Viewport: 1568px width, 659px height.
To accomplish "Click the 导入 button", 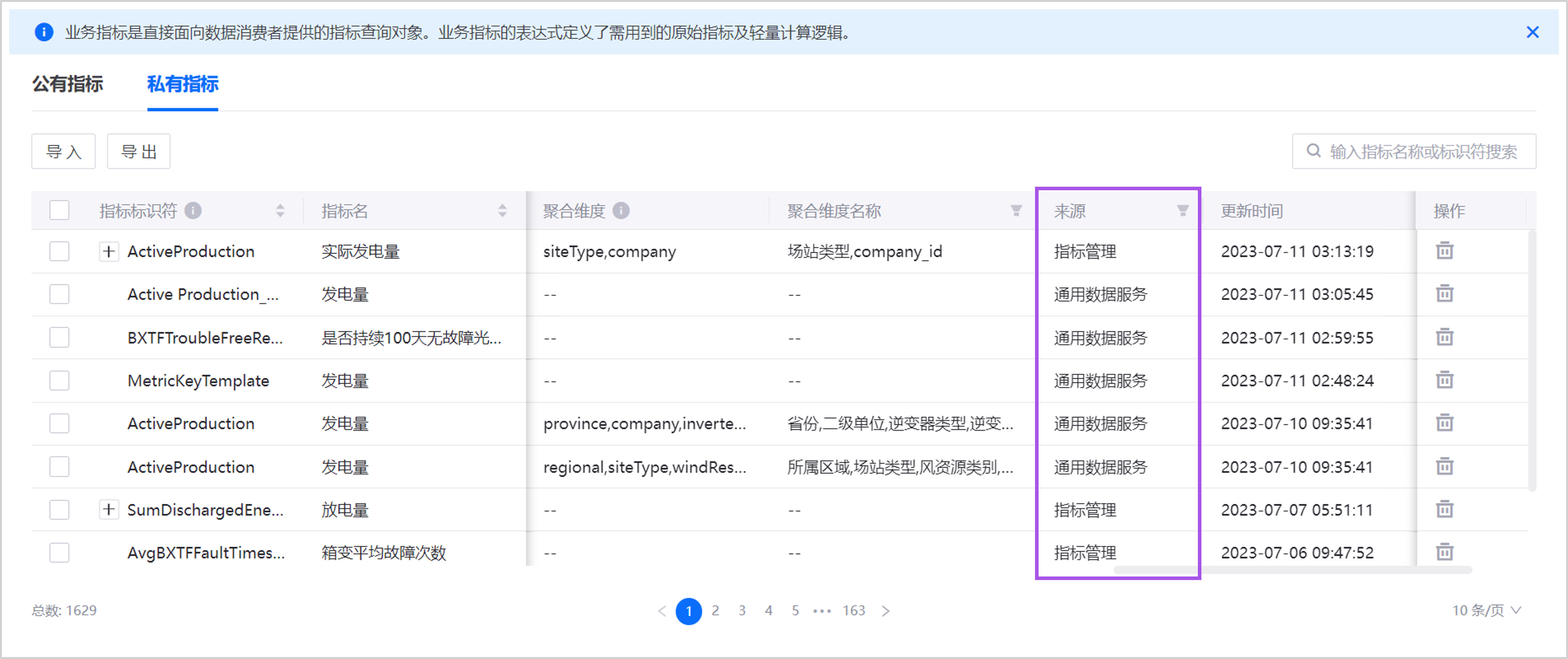I will pyautogui.click(x=63, y=152).
